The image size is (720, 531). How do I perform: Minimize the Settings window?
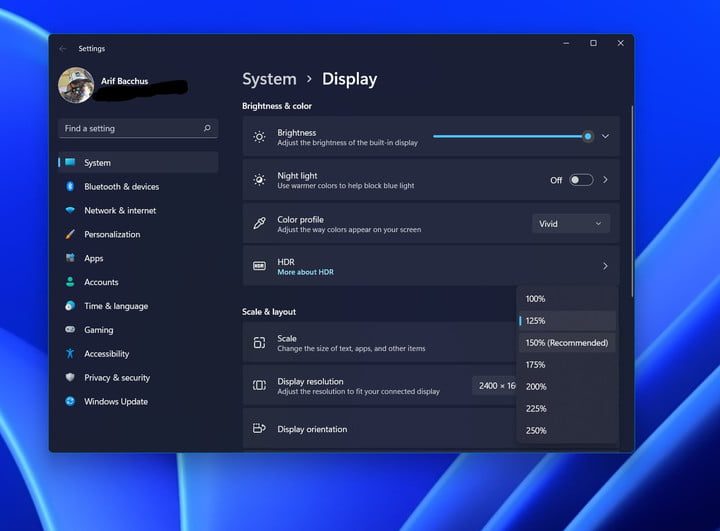(566, 43)
